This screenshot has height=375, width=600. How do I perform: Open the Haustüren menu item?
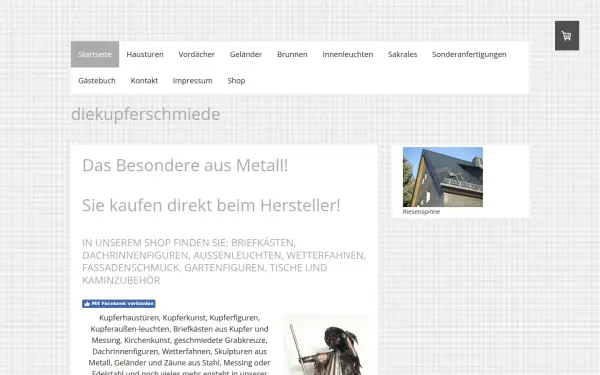[x=145, y=54]
